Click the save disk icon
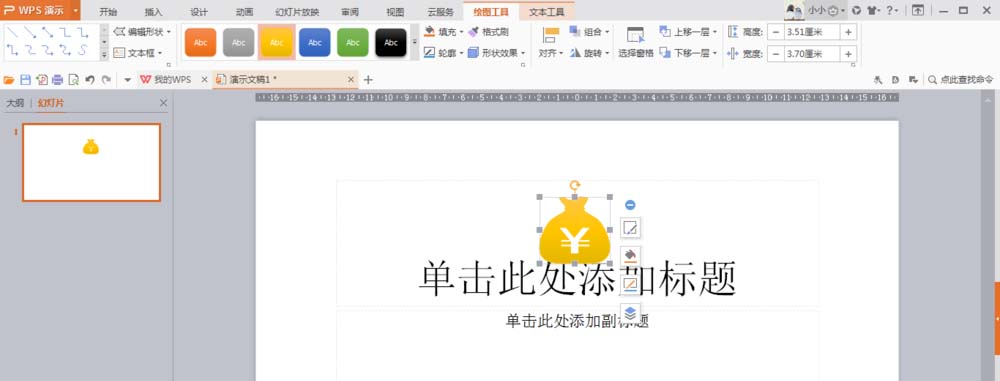 [x=26, y=80]
